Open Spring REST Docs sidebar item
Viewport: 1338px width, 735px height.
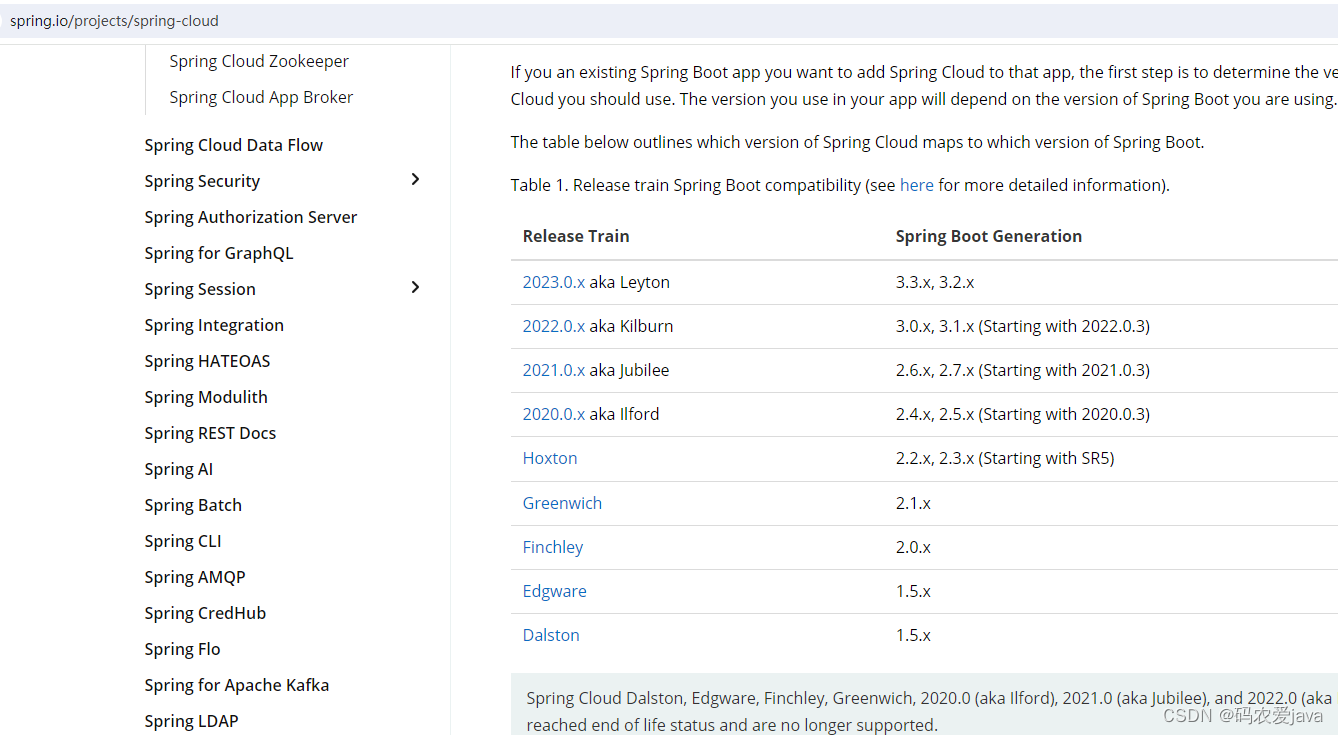pyautogui.click(x=210, y=433)
